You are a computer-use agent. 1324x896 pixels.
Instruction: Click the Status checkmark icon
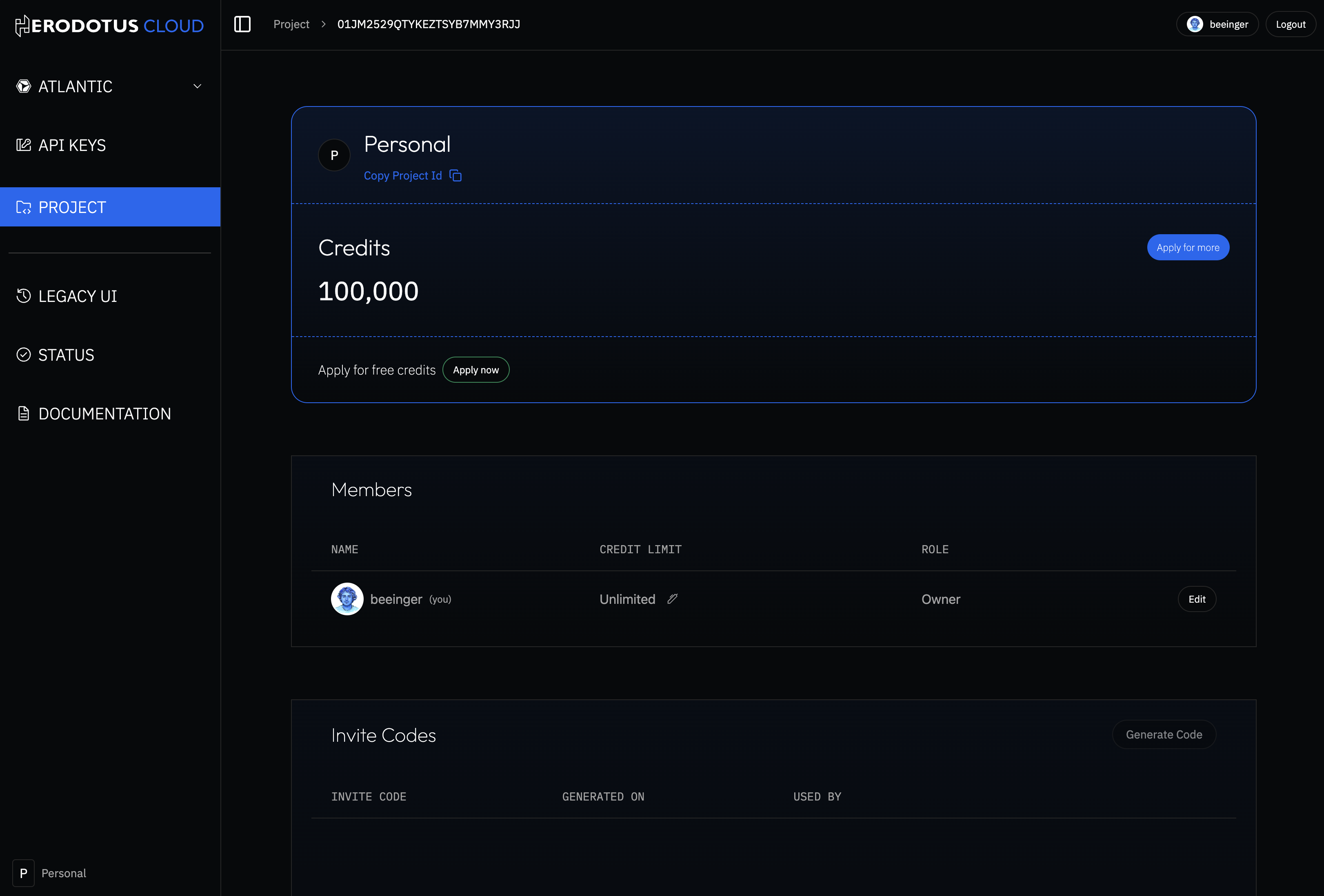pyautogui.click(x=23, y=355)
